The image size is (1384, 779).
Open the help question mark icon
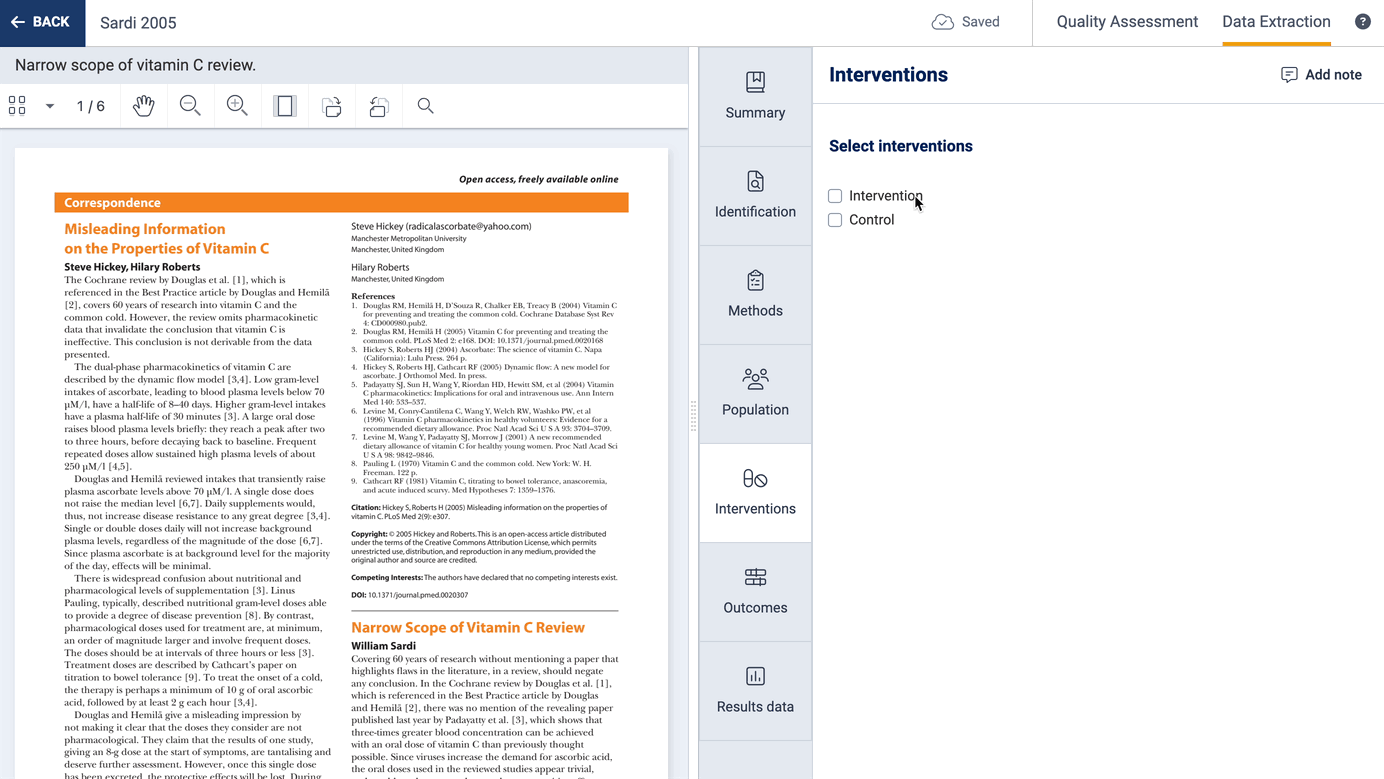(1363, 22)
